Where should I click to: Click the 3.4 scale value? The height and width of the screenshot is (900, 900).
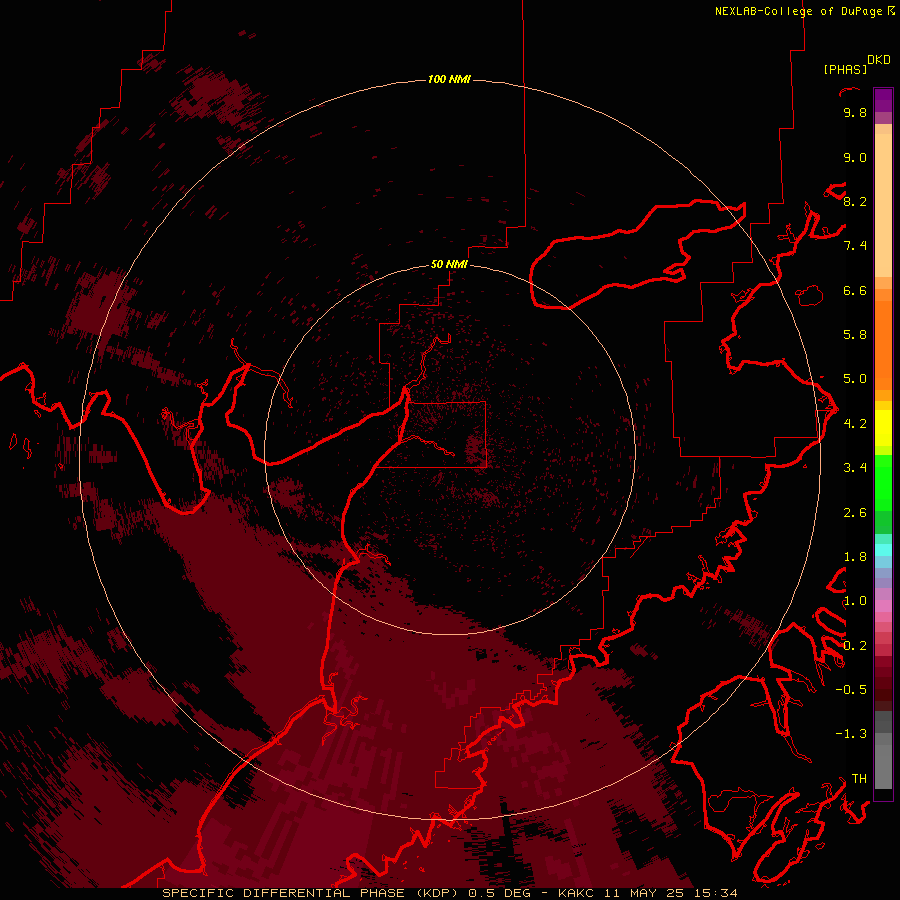click(x=855, y=468)
